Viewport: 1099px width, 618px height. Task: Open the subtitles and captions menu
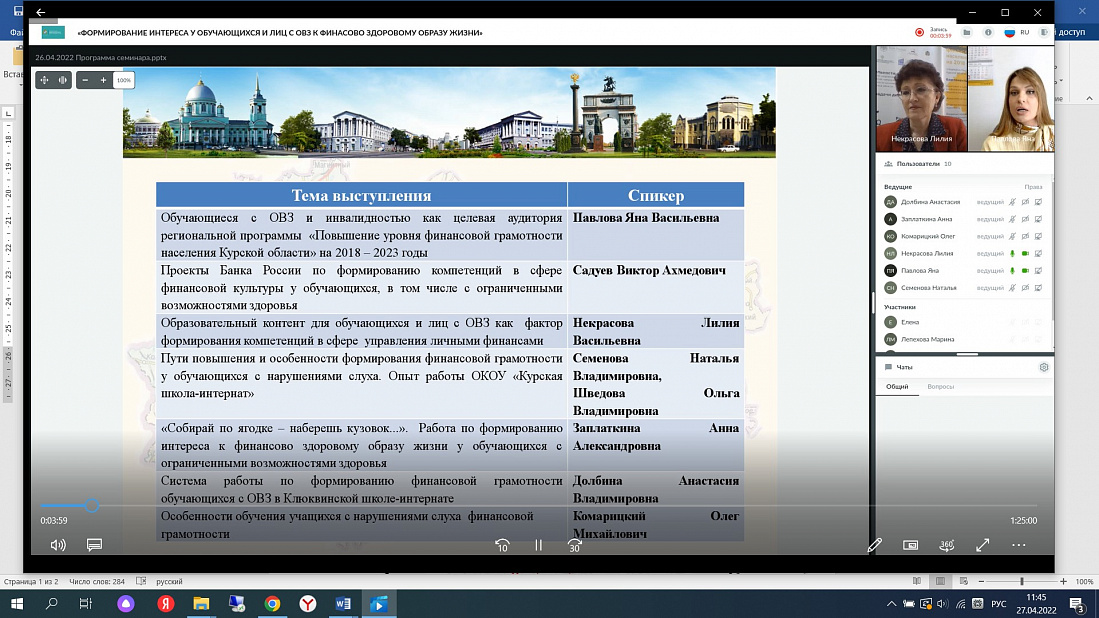click(95, 544)
